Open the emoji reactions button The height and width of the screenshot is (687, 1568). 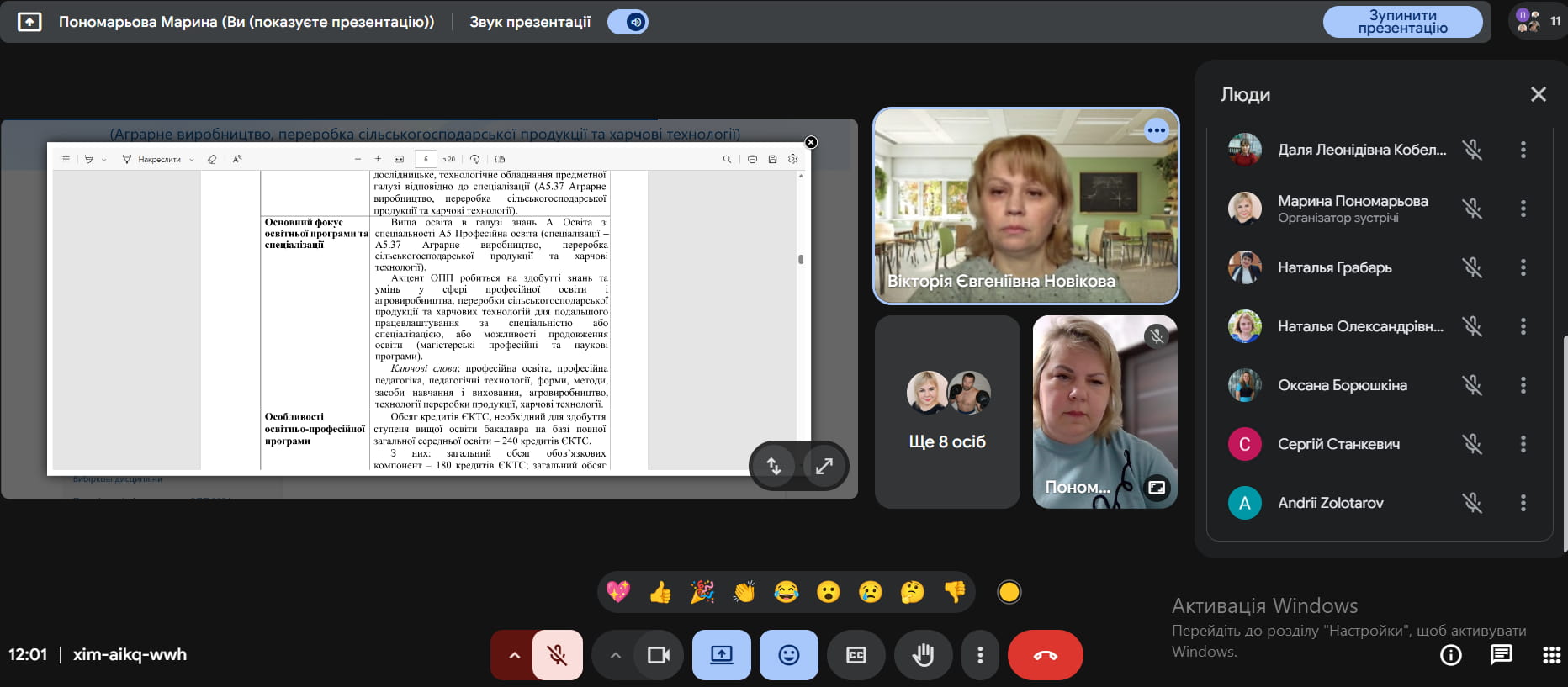point(788,655)
